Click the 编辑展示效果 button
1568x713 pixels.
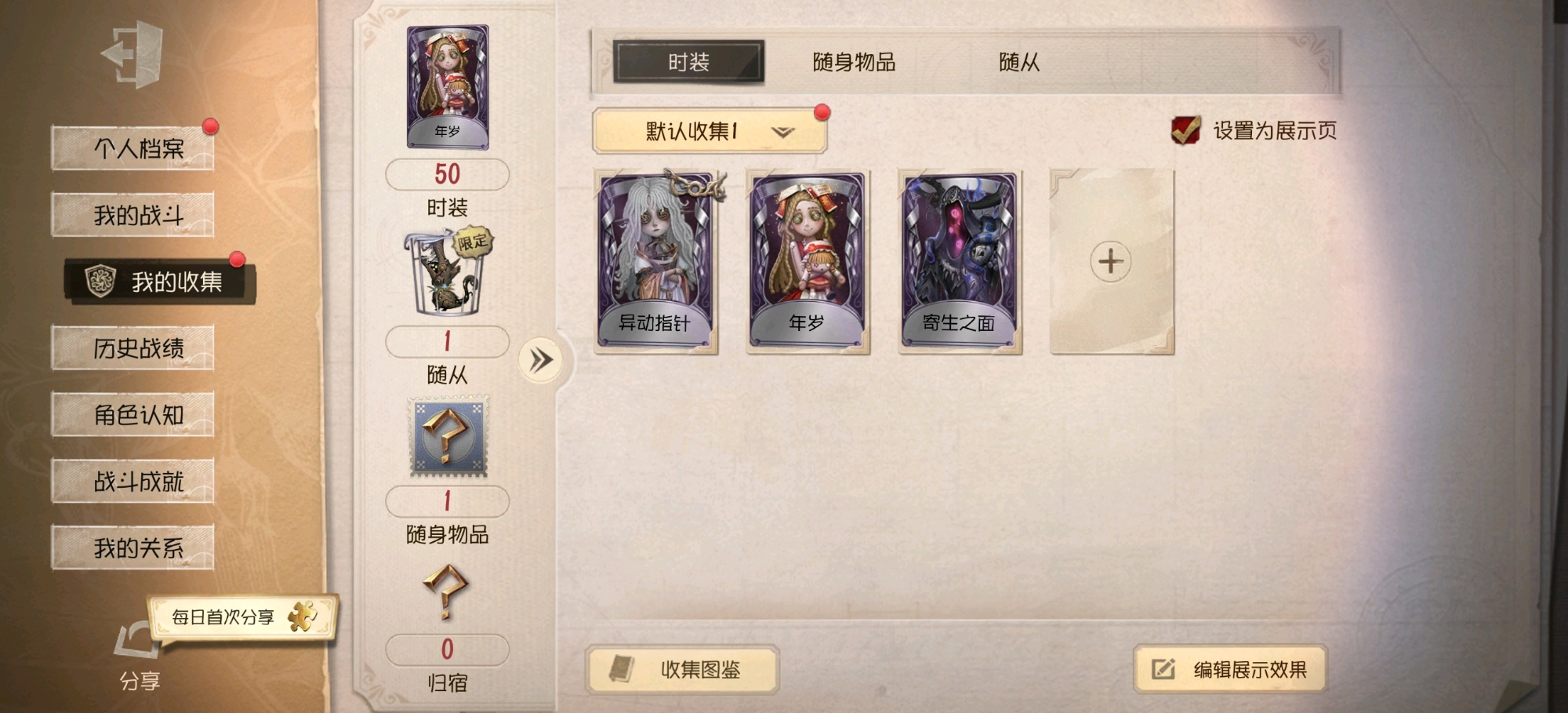tap(1229, 669)
